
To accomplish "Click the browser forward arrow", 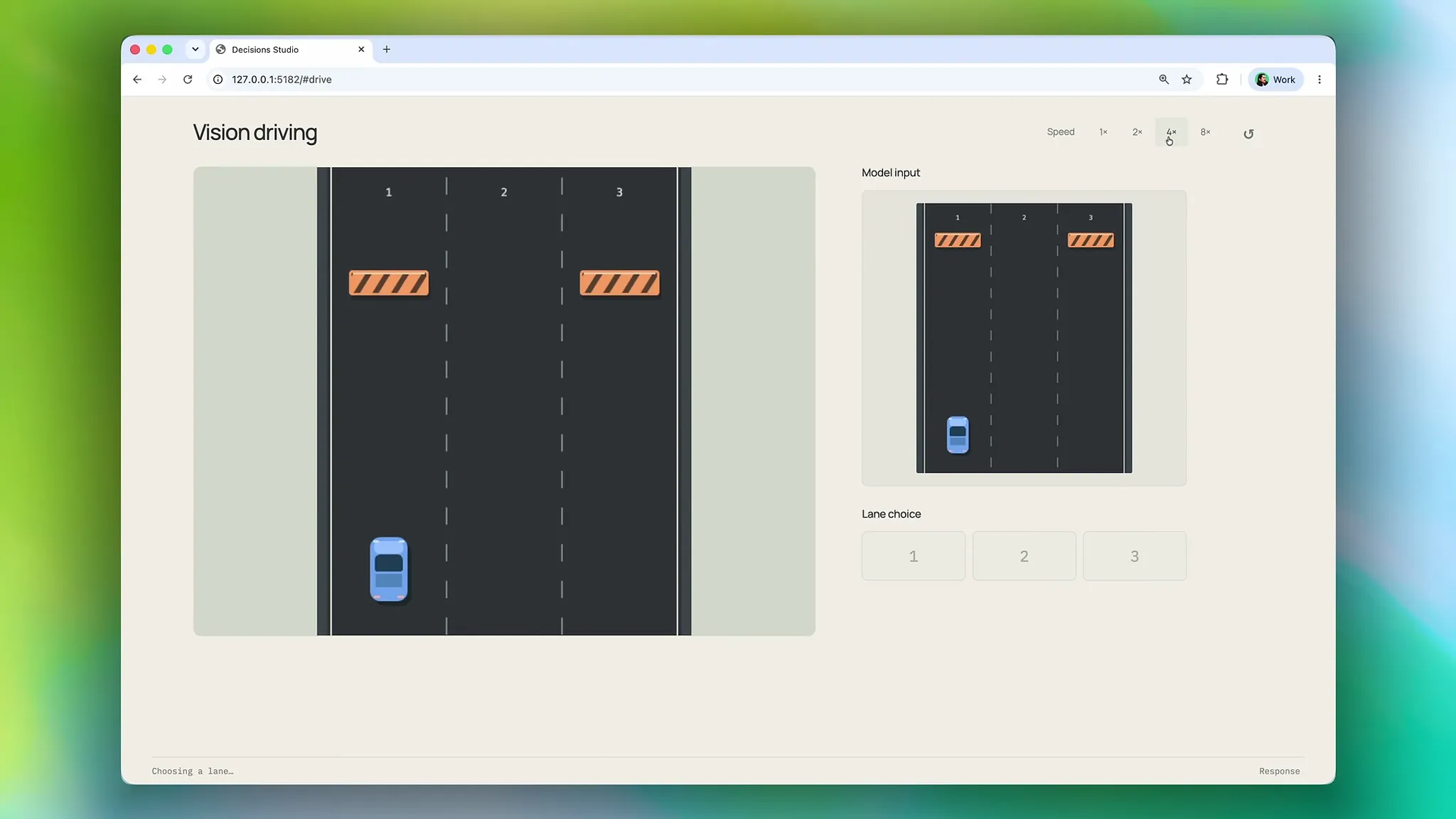I will click(x=162, y=80).
